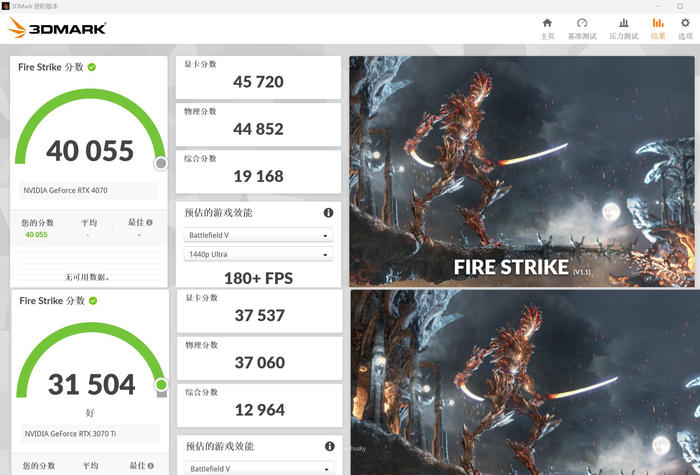700x475 pixels.
Task: Click the 3DMark app icon in title bar
Action: click(x=5, y=6)
